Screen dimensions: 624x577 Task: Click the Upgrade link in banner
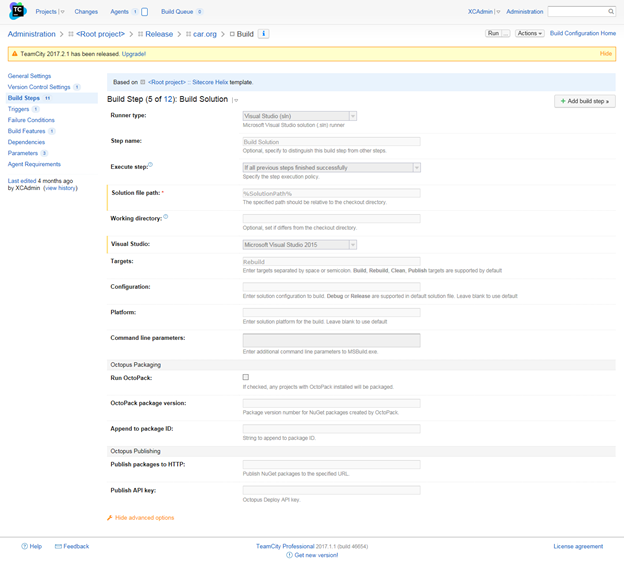[134, 54]
